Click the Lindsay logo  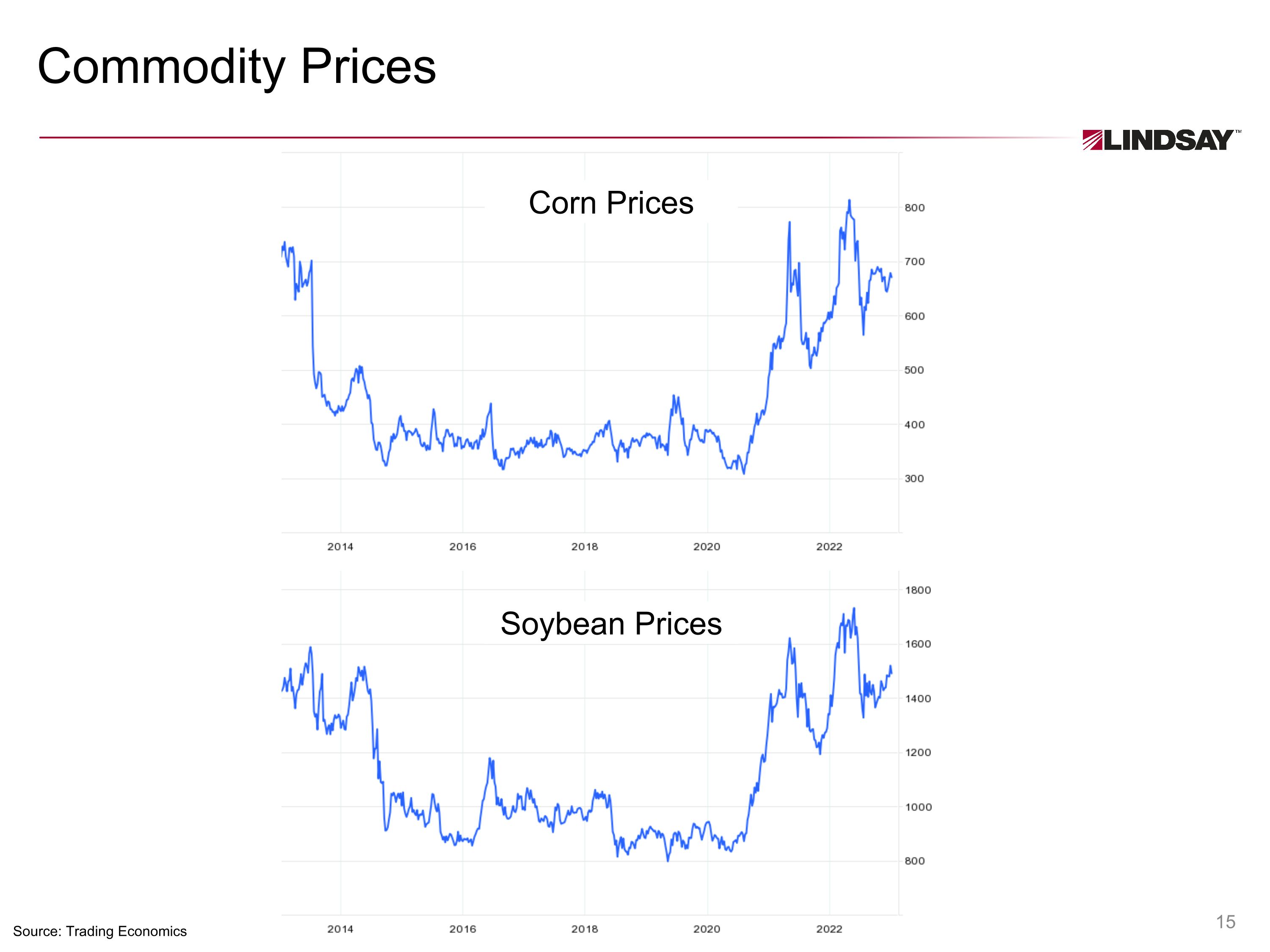coord(1161,140)
